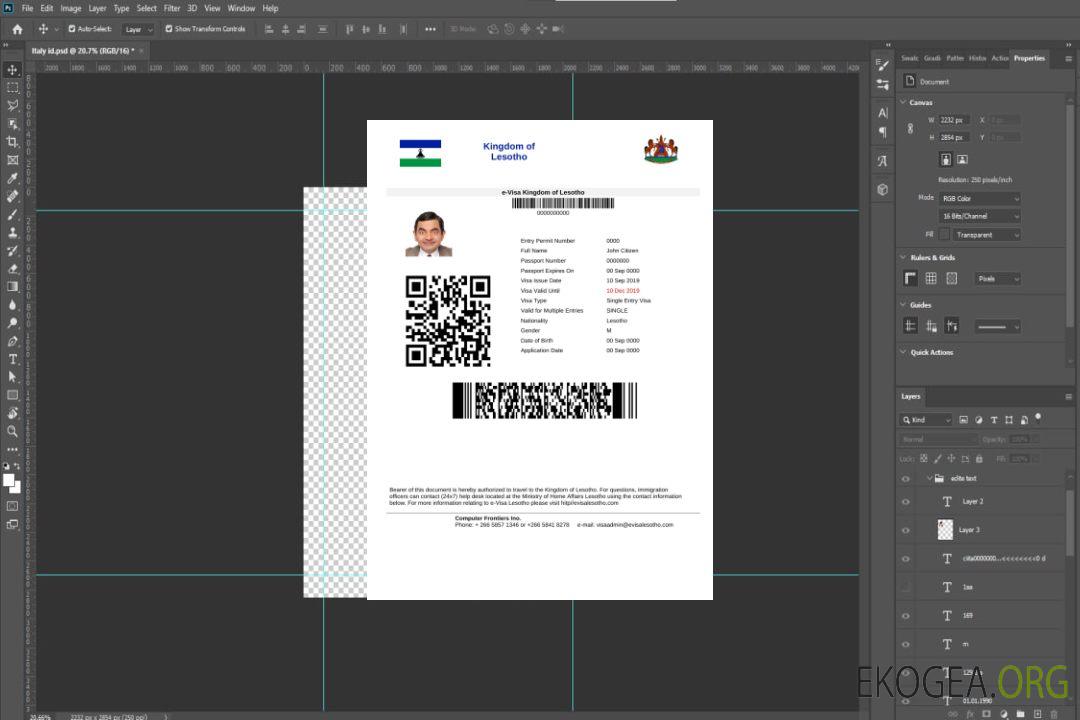Open the Filter menu
The height and width of the screenshot is (720, 1080).
(x=172, y=8)
